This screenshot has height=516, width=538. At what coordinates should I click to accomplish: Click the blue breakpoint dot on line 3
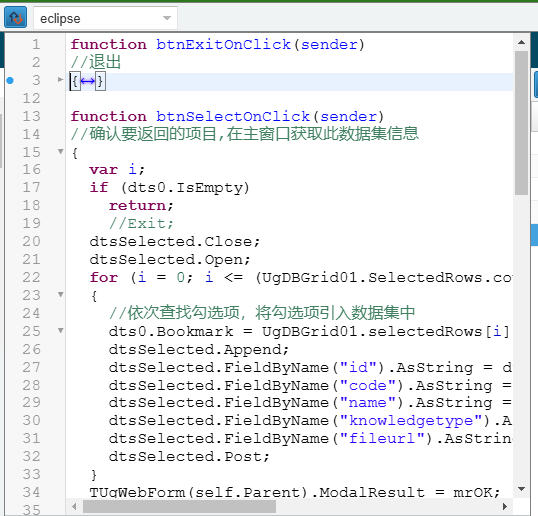(10, 81)
